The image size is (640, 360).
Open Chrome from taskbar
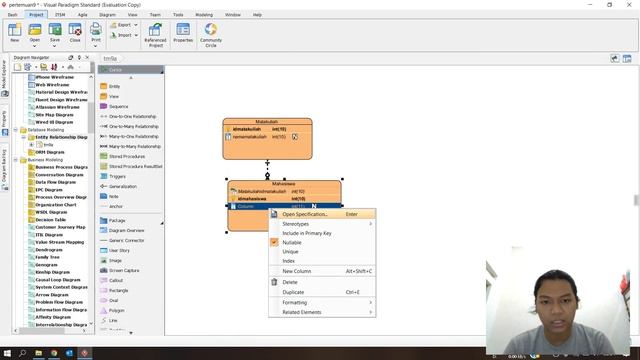pyautogui.click(x=54, y=353)
